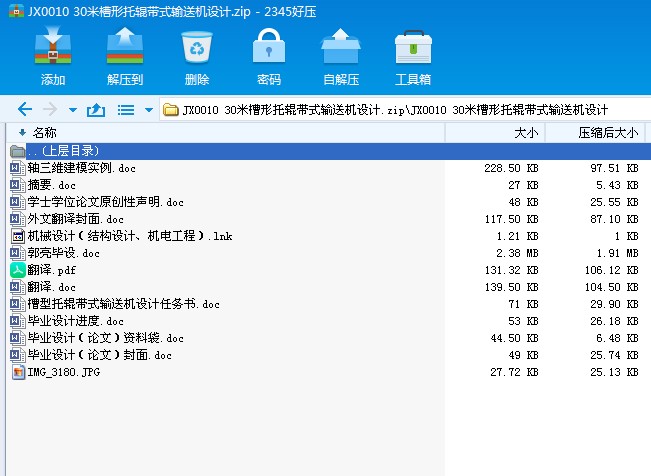The height and width of the screenshot is (476, 651).
Task: Select the ..(上层目录) parent folder row
Action: (62, 150)
